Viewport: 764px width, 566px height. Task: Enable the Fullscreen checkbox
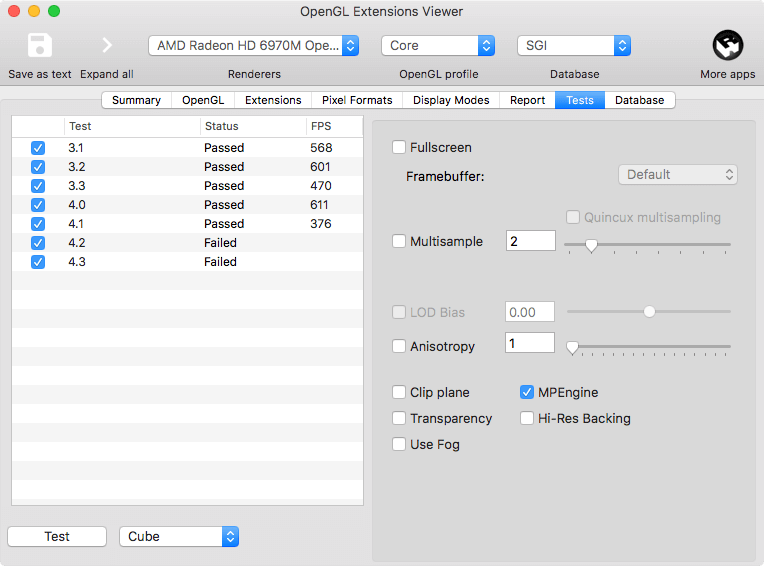coord(399,147)
